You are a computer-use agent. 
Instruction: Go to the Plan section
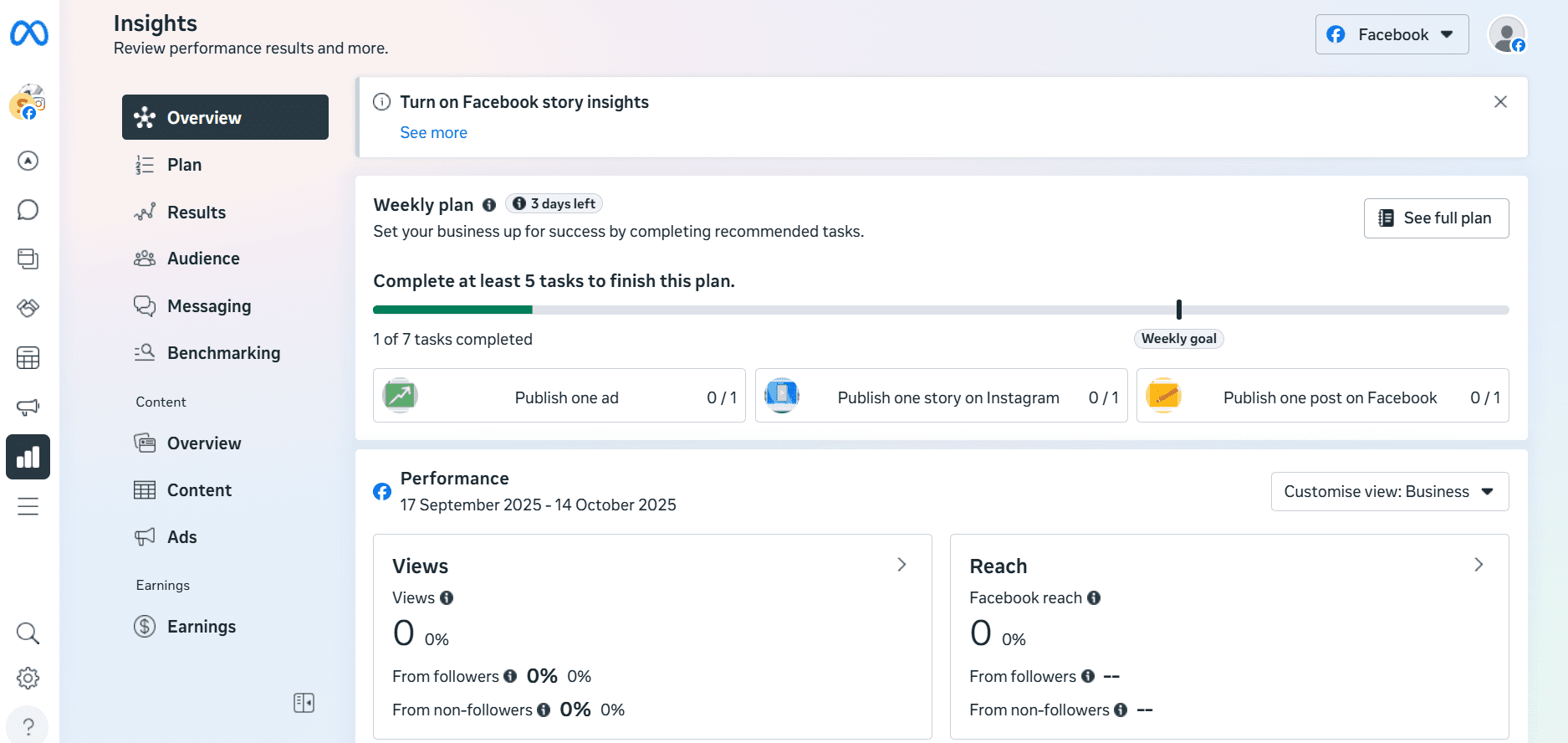tap(225, 165)
